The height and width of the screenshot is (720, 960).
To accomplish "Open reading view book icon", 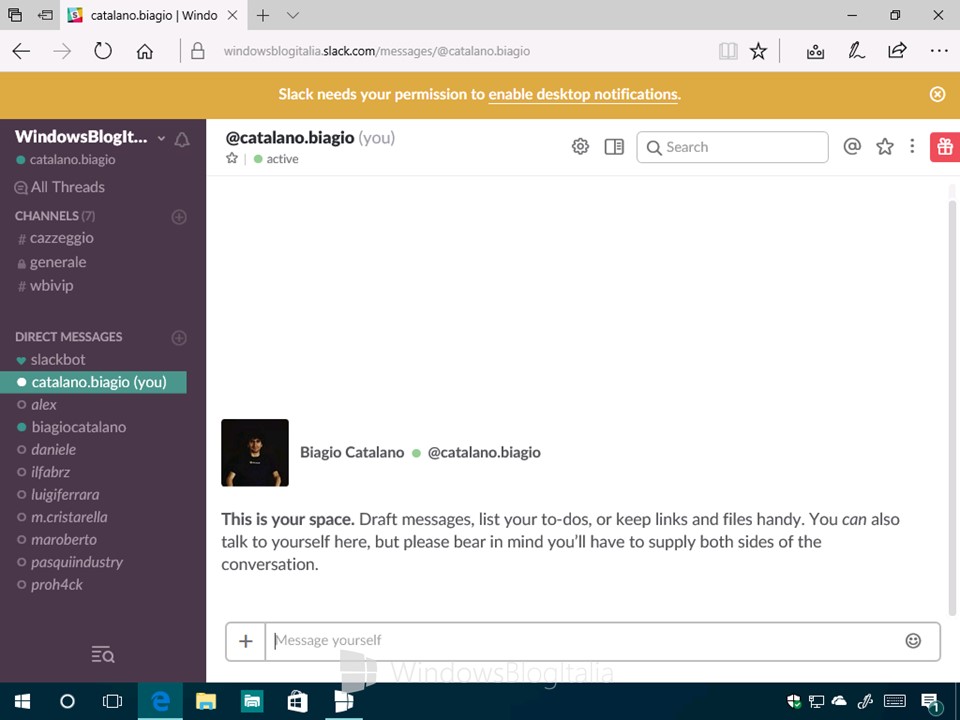I will (728, 51).
